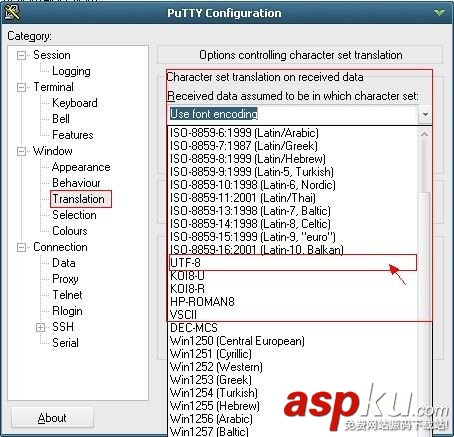Choose Win1252 (Western)
The width and height of the screenshot is (454, 437).
[293, 367]
